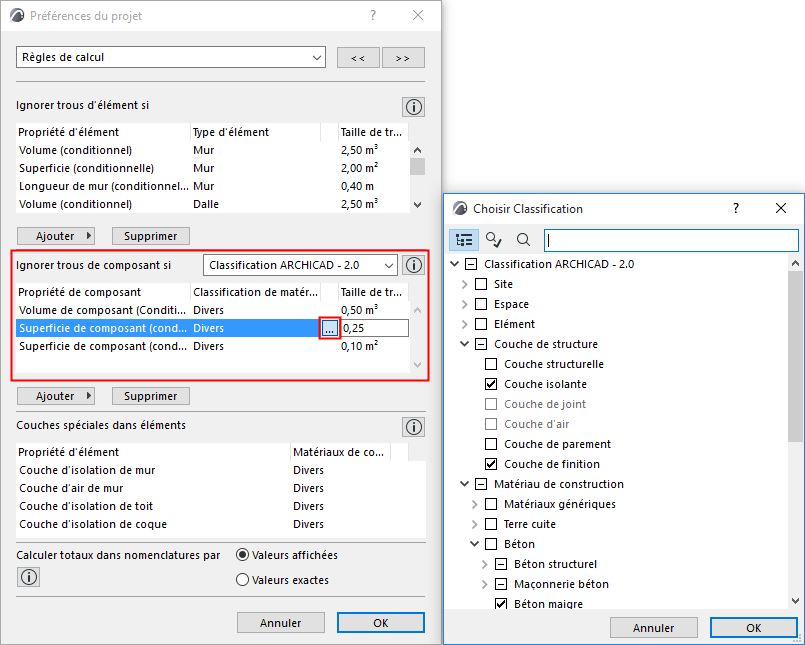Expand the Elément tree node

[x=465, y=324]
